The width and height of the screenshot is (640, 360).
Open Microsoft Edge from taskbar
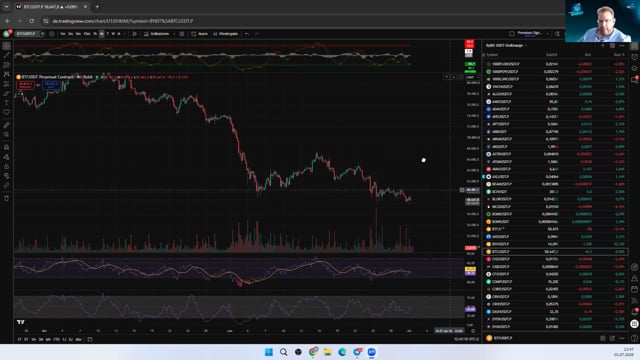342,352
